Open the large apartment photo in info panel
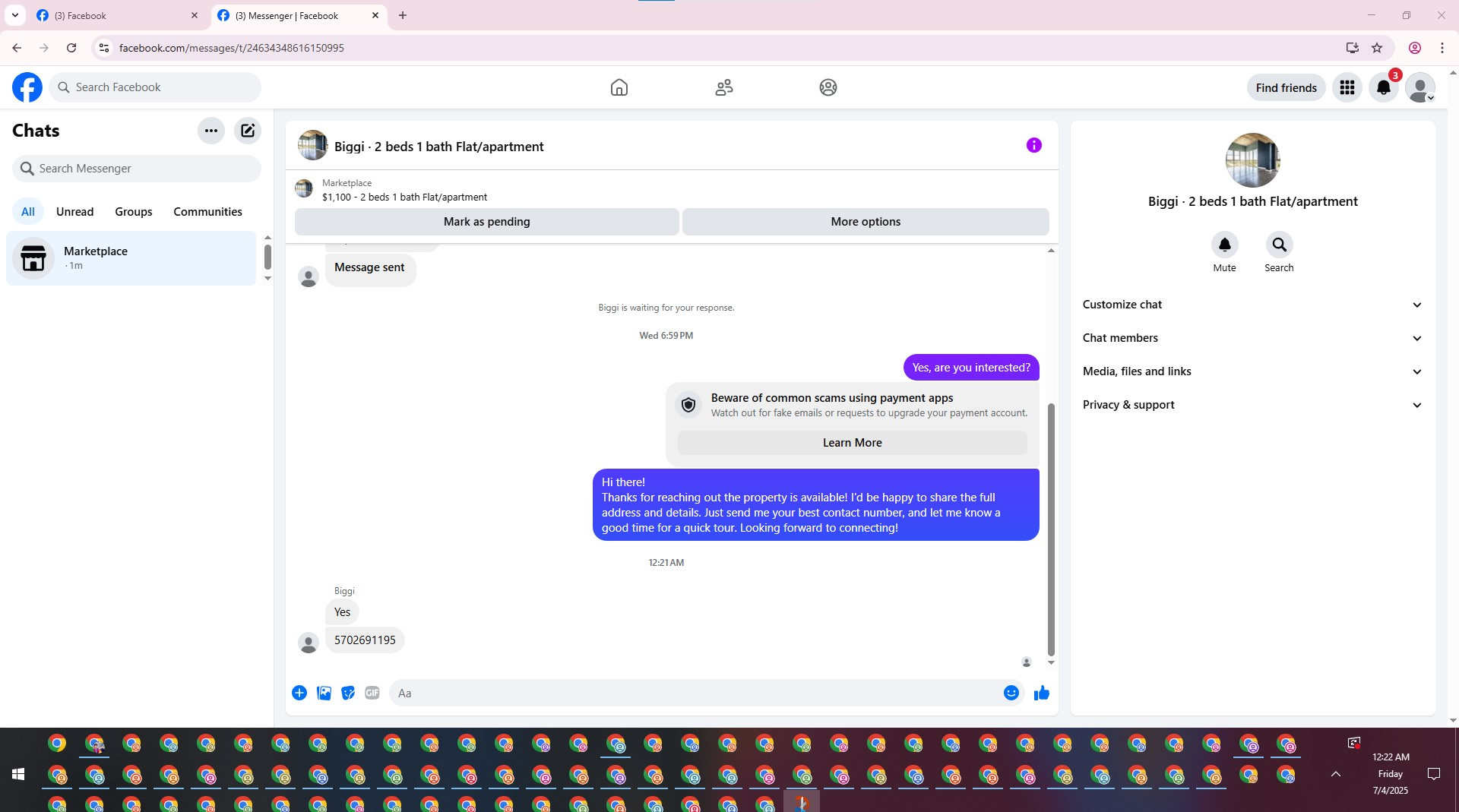Screen dimensions: 1459x812 click(x=1253, y=160)
